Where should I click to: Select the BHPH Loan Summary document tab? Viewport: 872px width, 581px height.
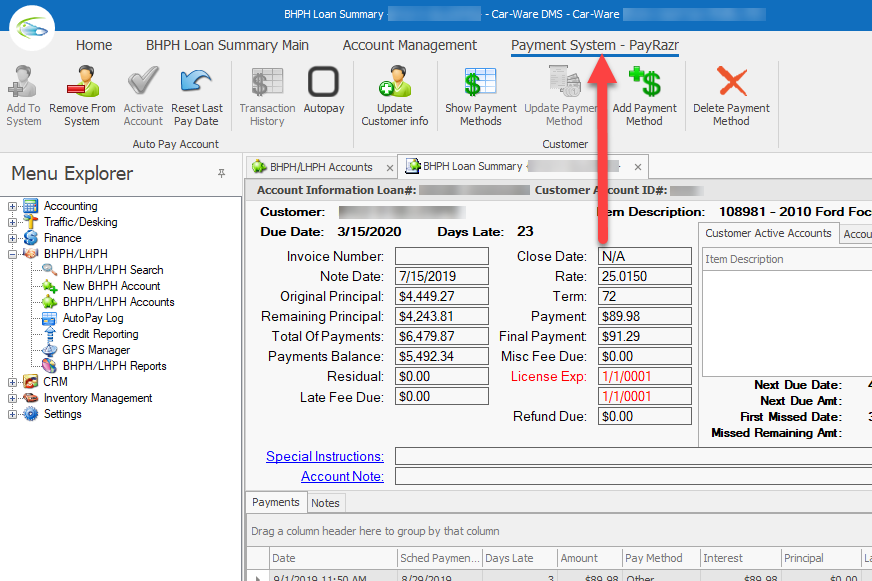pyautogui.click(x=473, y=166)
